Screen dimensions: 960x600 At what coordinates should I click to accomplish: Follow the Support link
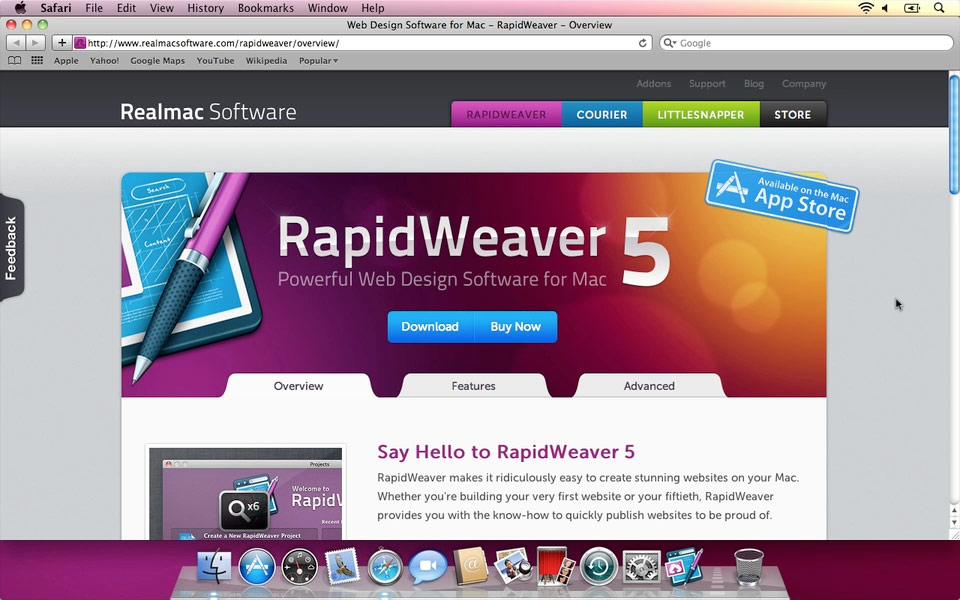point(707,84)
